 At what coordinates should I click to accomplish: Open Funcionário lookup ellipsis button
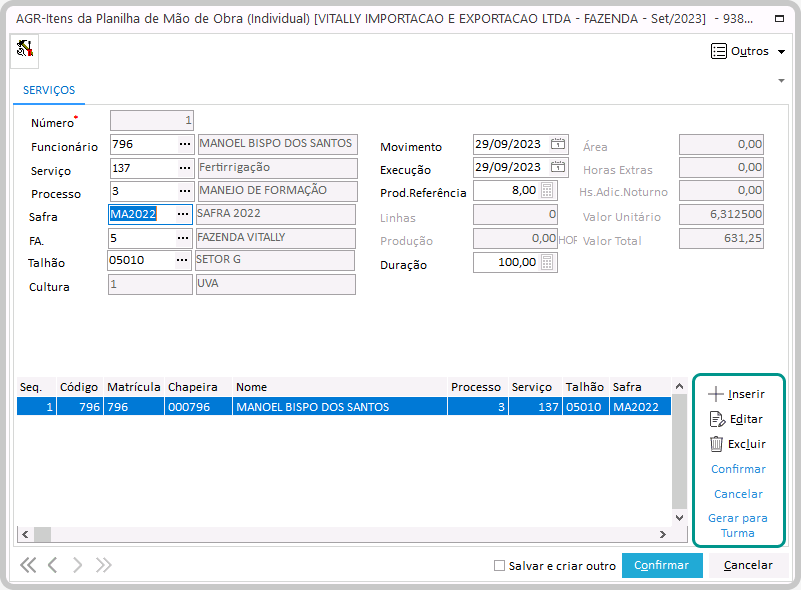tap(185, 145)
